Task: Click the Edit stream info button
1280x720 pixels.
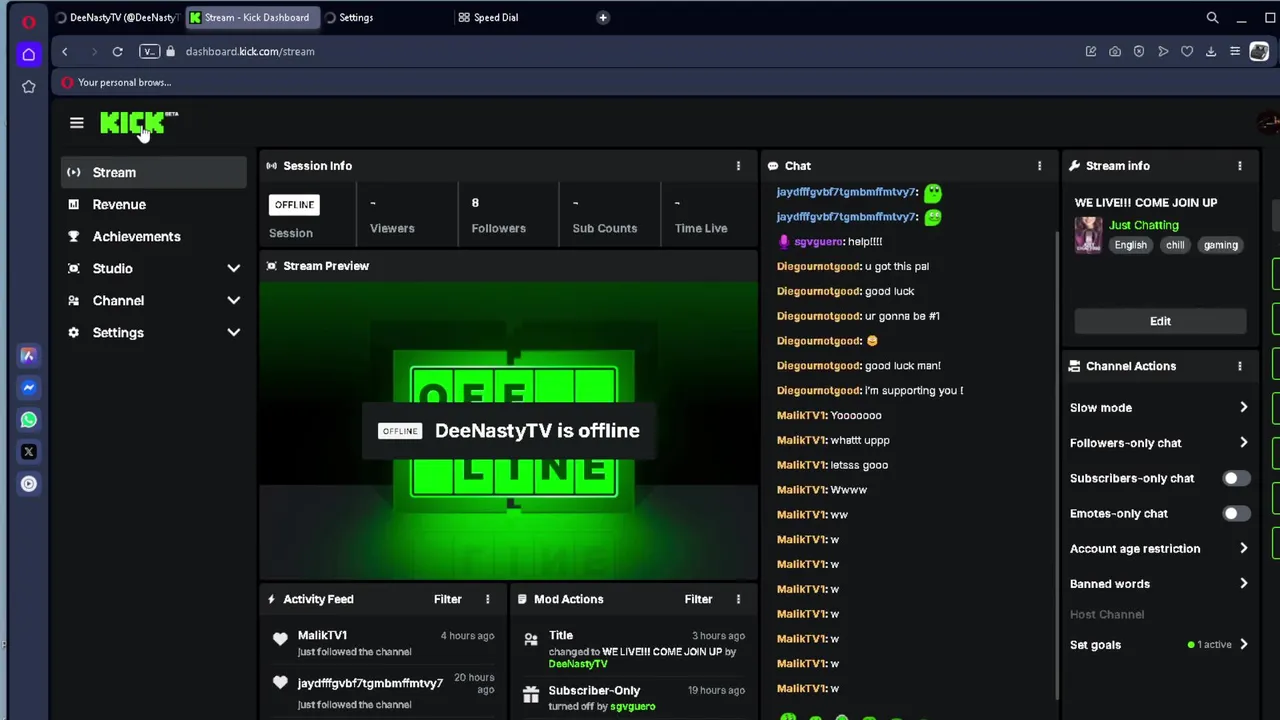Action: (x=1160, y=321)
